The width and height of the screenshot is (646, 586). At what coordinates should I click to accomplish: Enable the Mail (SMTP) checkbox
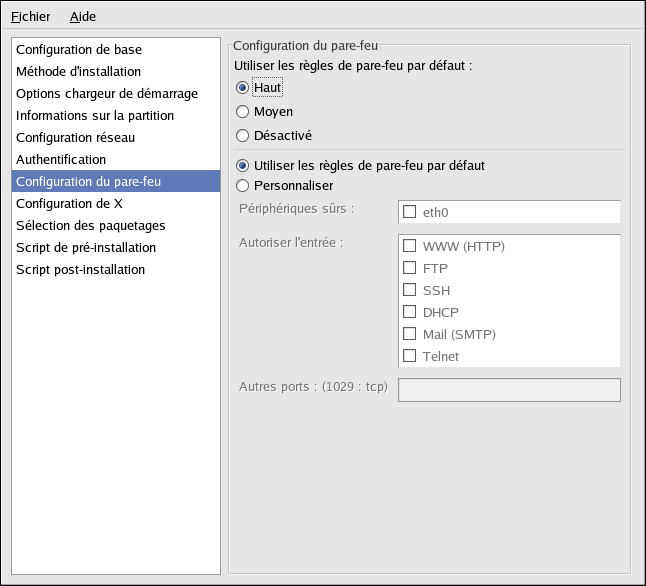pos(410,334)
